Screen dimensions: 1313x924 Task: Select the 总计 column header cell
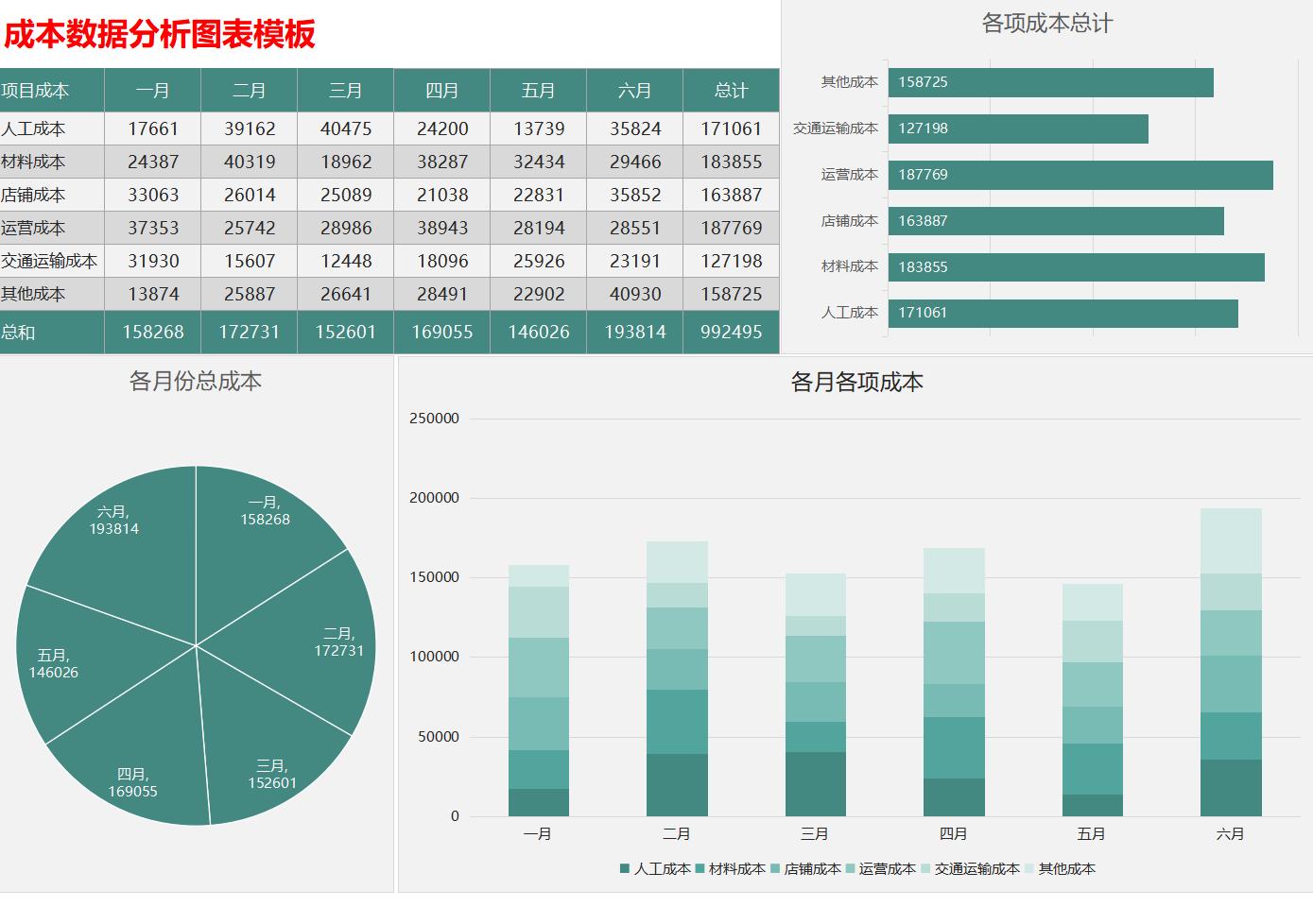[x=732, y=91]
